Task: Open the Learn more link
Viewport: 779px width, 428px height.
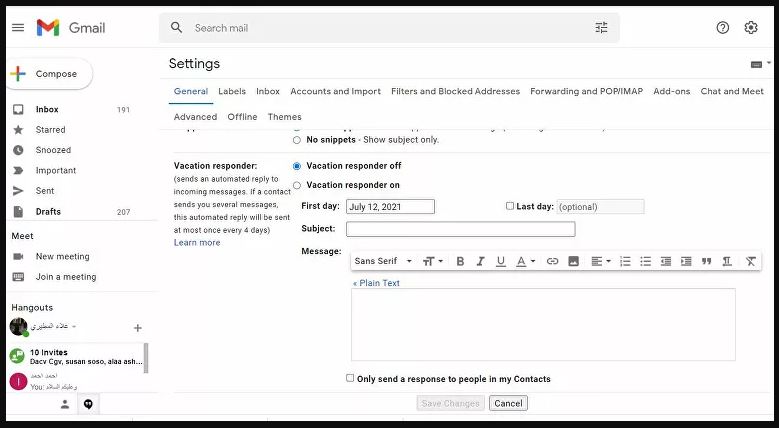Action: point(197,243)
